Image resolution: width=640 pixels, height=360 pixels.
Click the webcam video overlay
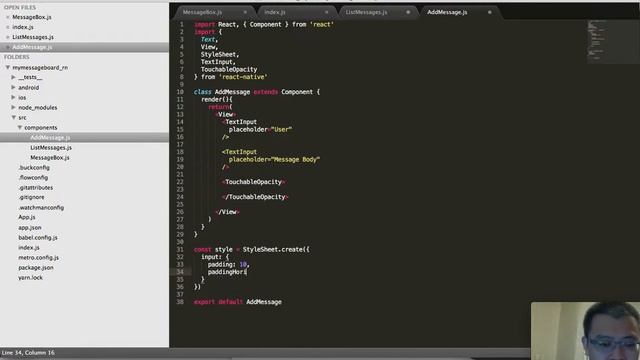point(585,331)
